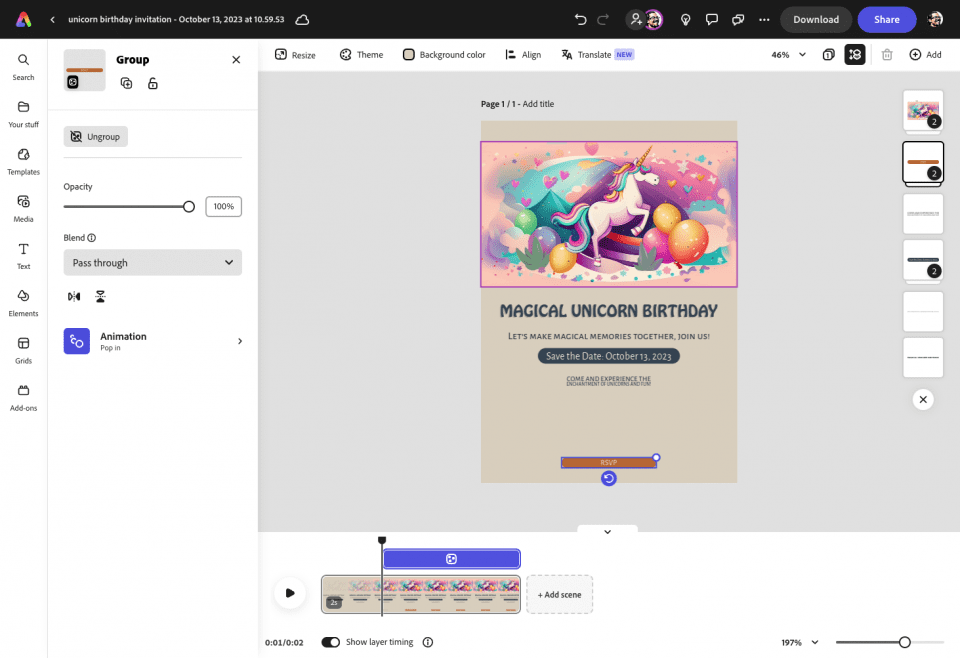Open the Add-ons panel

(23, 396)
